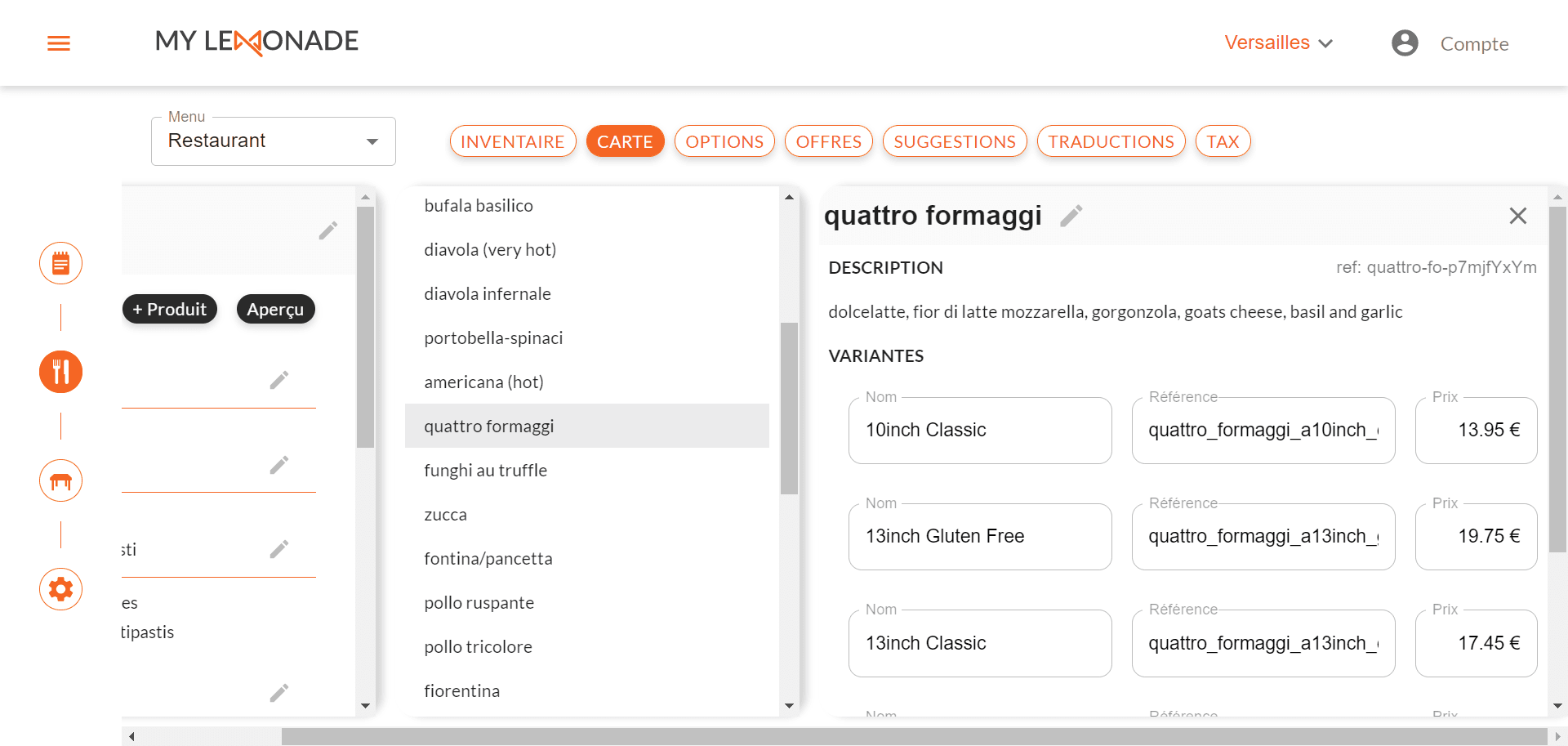The image size is (1568, 746).
Task: Click the 13inch Classic name field
Action: (980, 644)
